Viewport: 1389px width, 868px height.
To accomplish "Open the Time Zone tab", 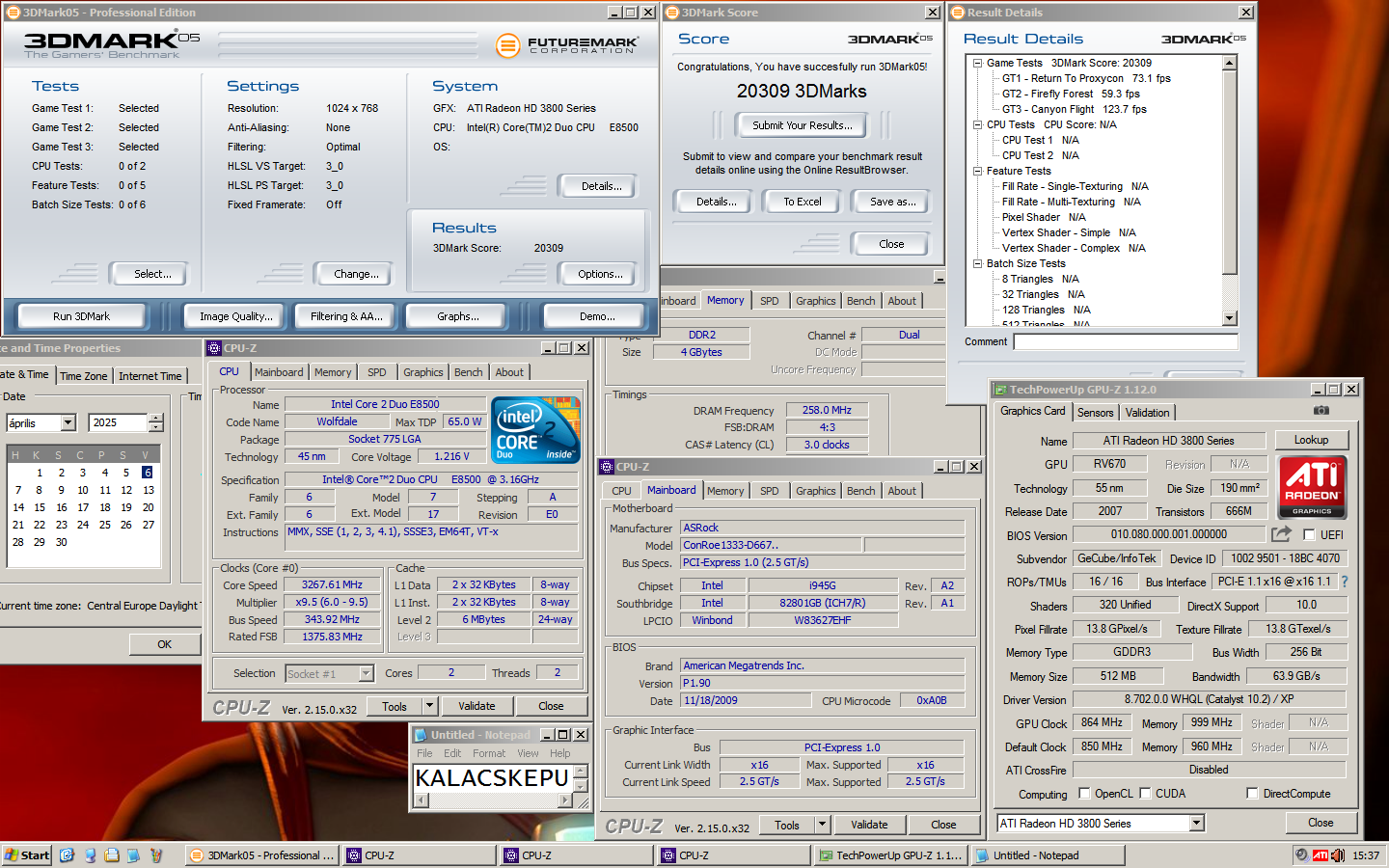I will (84, 376).
